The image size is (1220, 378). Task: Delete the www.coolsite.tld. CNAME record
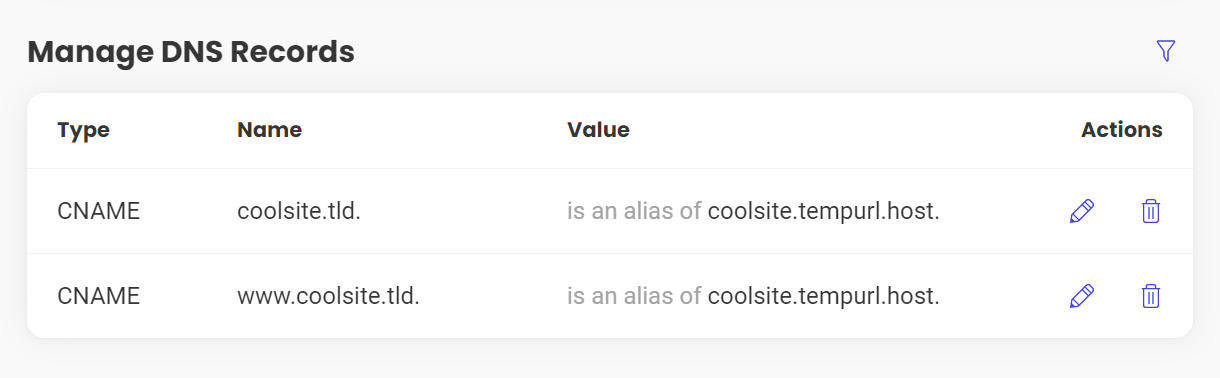[1151, 296]
